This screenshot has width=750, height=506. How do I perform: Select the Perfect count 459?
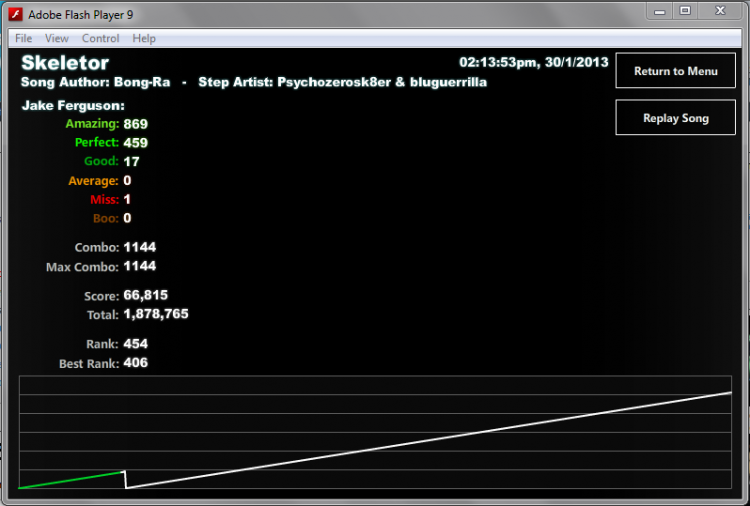(x=136, y=143)
